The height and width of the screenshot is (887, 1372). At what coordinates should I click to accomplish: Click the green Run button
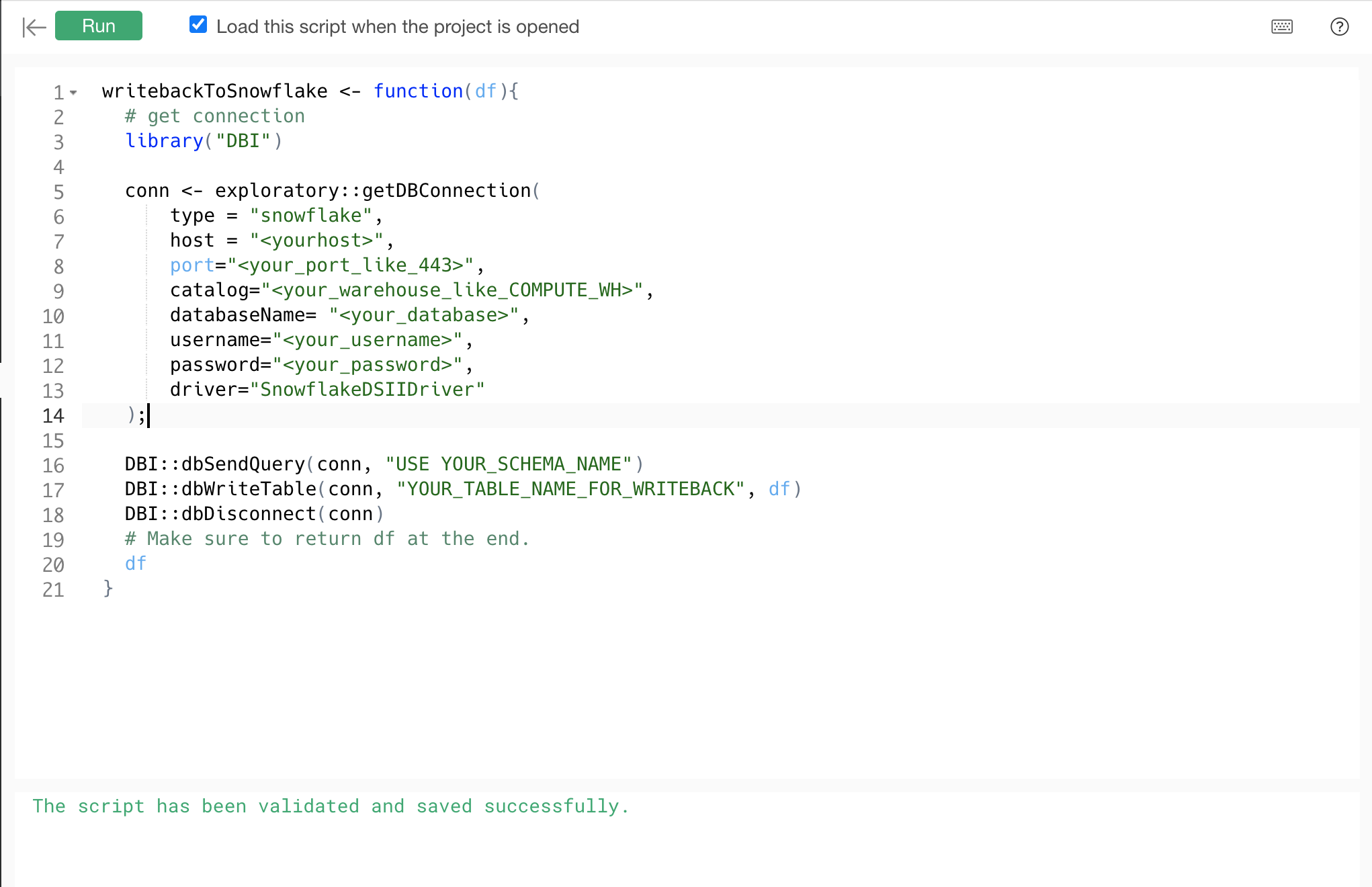(99, 26)
